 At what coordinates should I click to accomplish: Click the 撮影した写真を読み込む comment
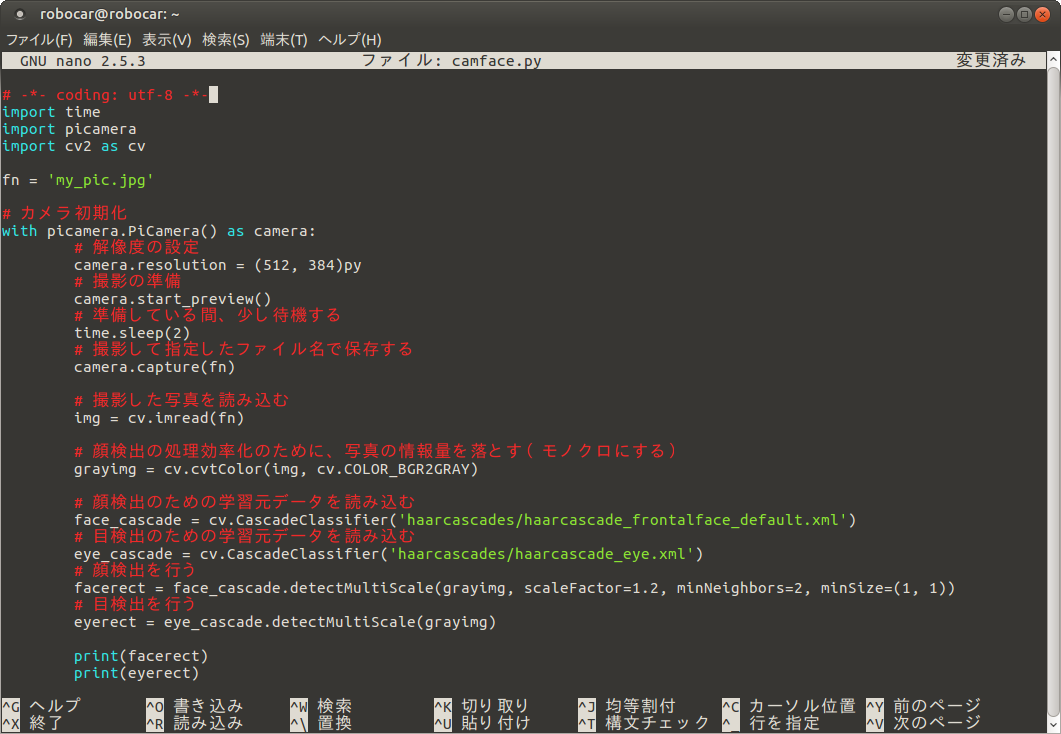pyautogui.click(x=181, y=400)
